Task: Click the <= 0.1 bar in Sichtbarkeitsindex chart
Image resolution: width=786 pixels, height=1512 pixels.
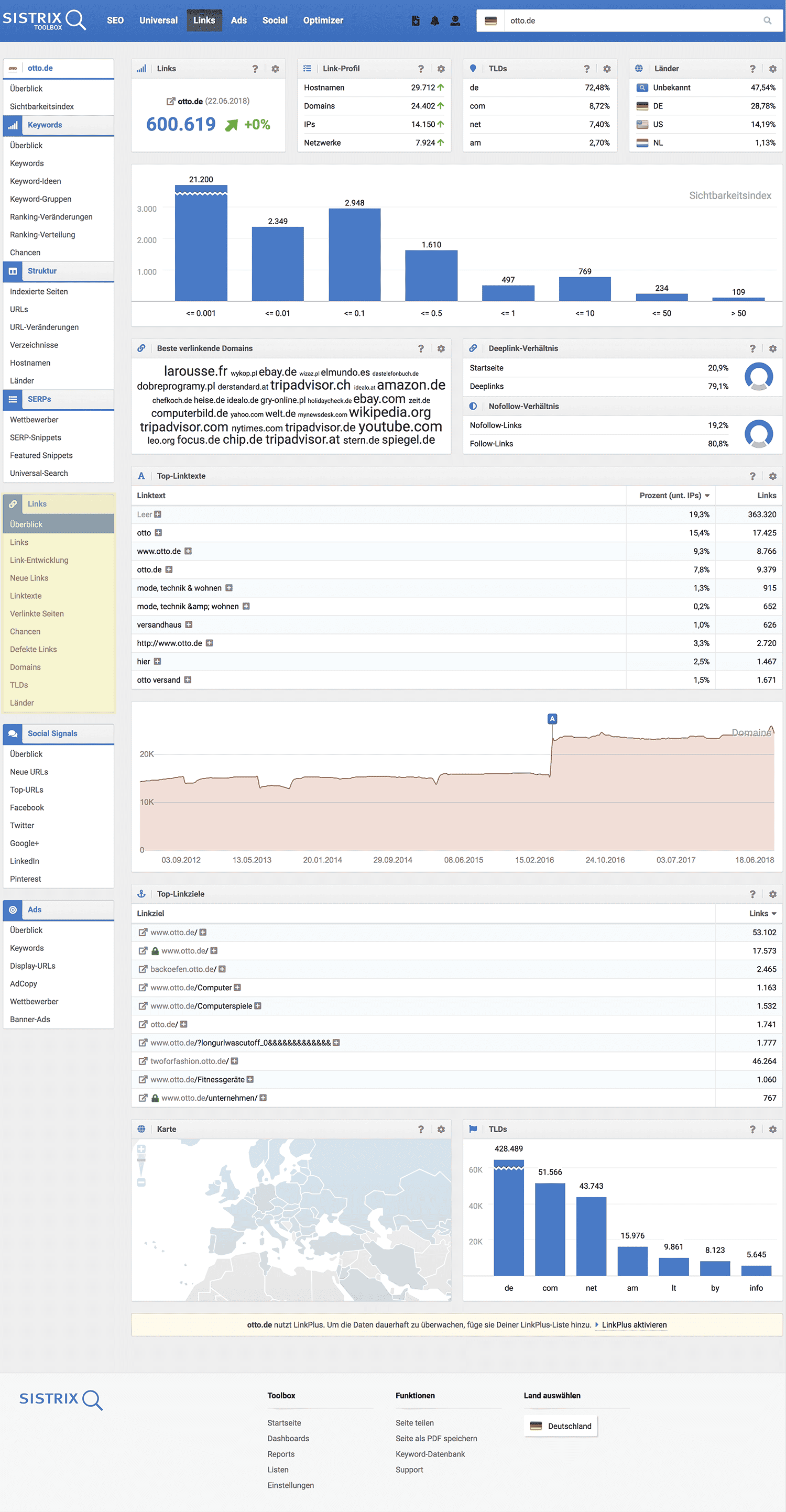Action: click(355, 255)
